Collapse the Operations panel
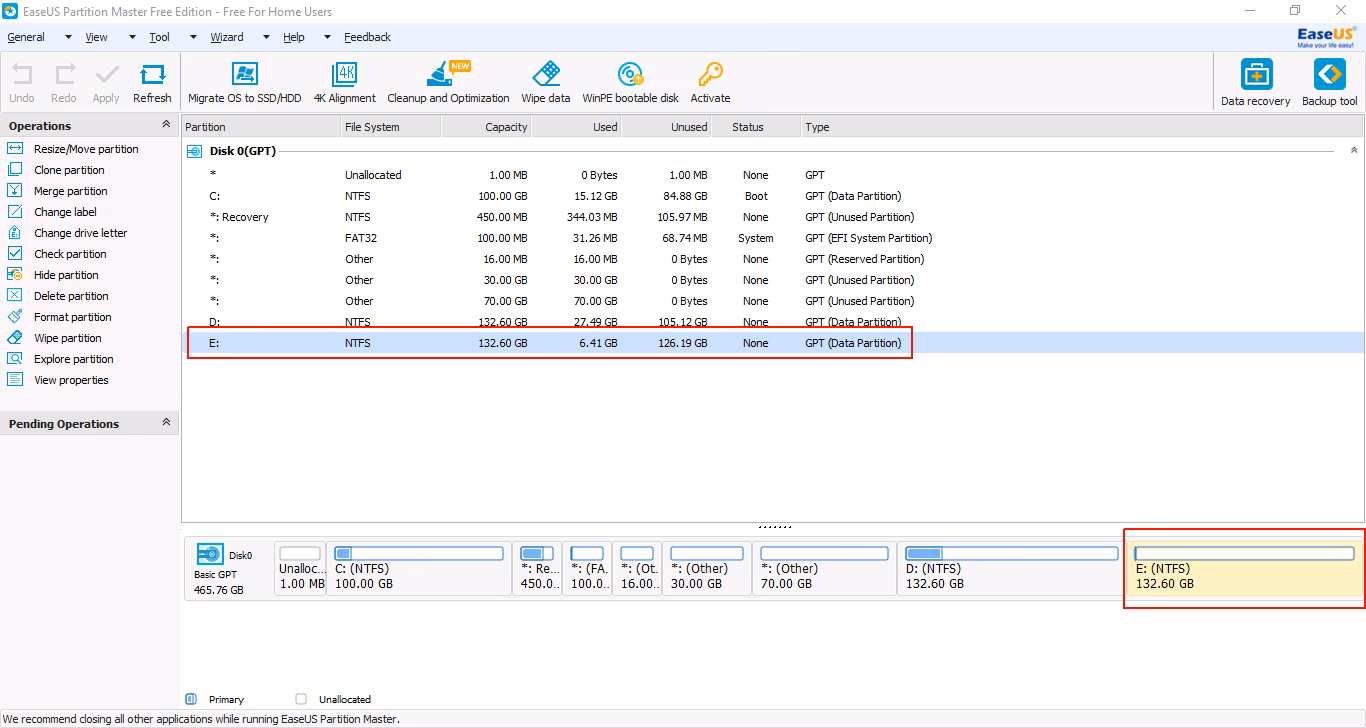 [x=166, y=125]
